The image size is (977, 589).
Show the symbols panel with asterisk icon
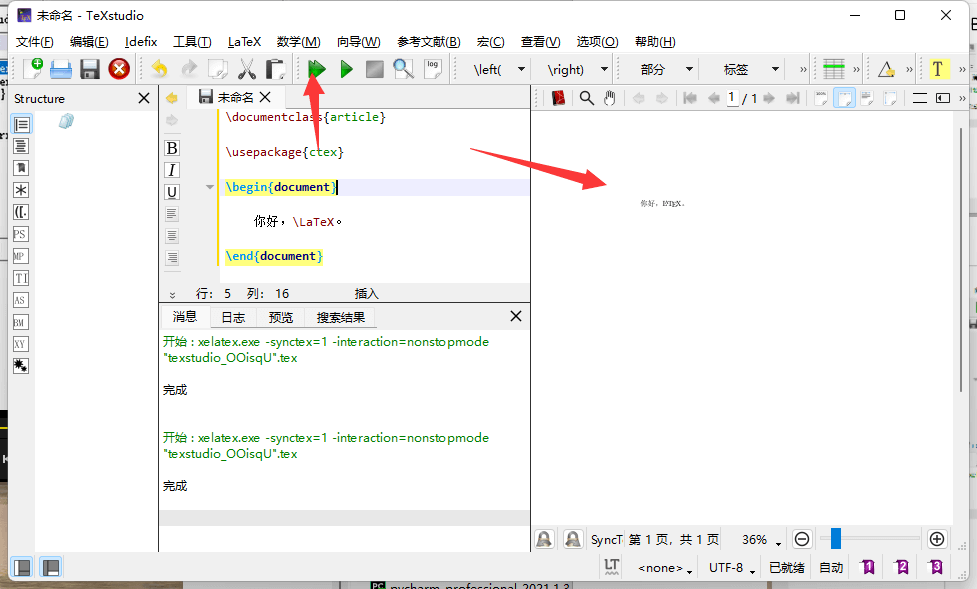[21, 190]
